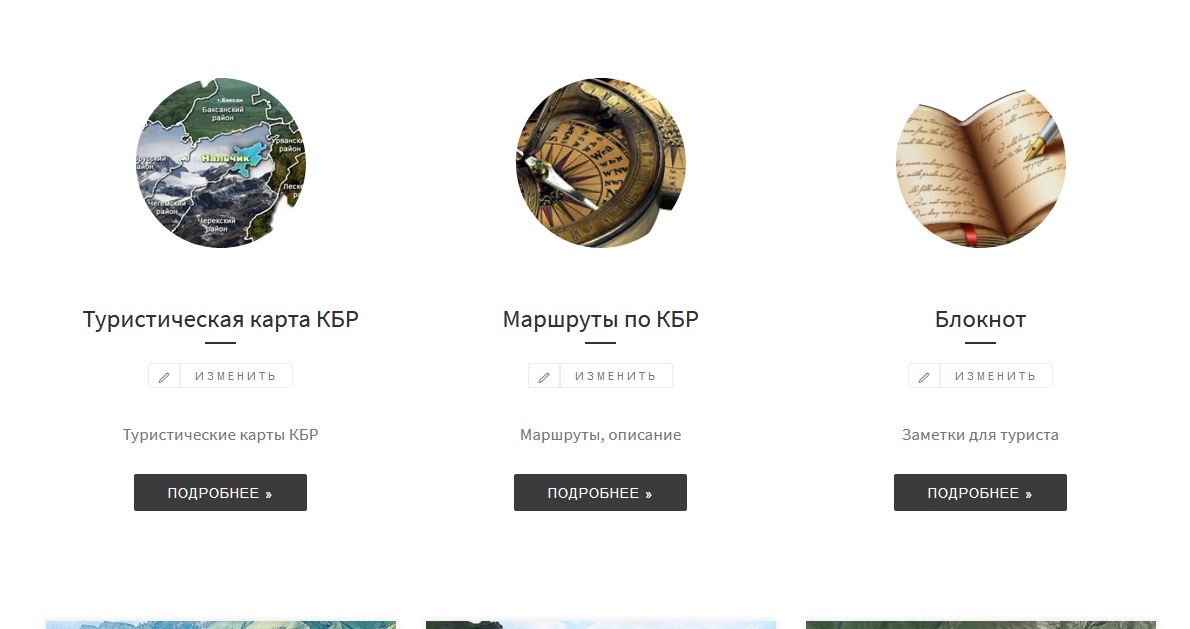Click ПОДРОБНЕЕ below Заметки для туриста
The height and width of the screenshot is (629, 1190).
980,492
